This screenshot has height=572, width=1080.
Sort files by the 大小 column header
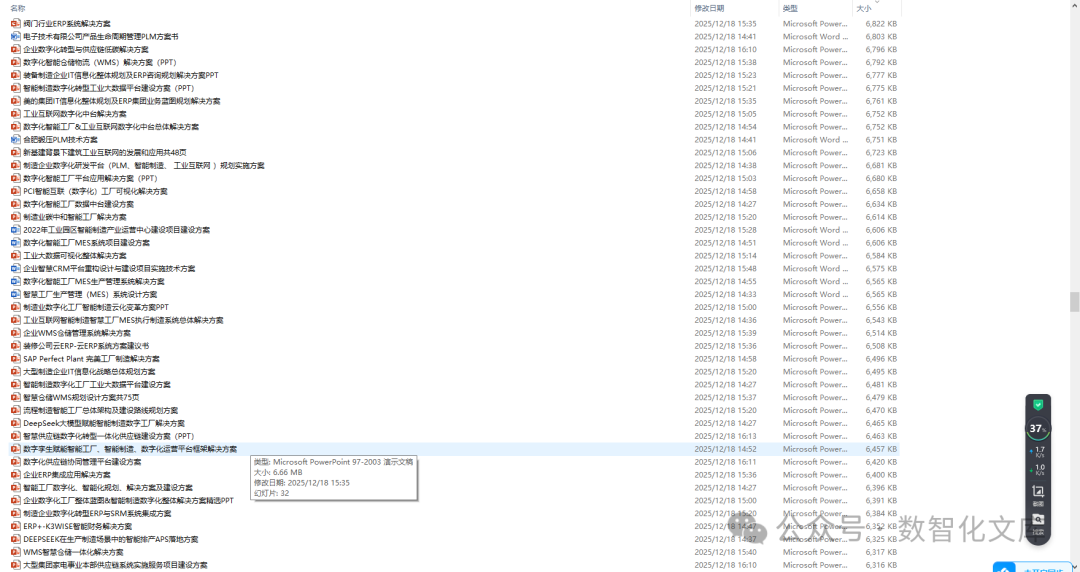pyautogui.click(x=864, y=8)
